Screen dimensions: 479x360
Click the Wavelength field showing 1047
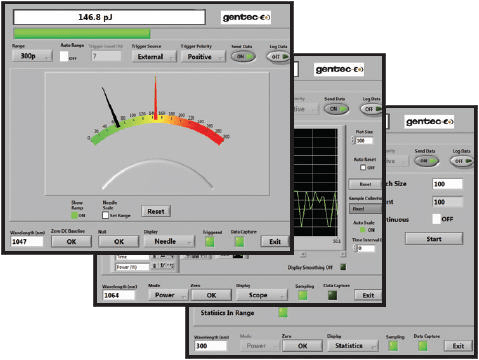(x=27, y=242)
